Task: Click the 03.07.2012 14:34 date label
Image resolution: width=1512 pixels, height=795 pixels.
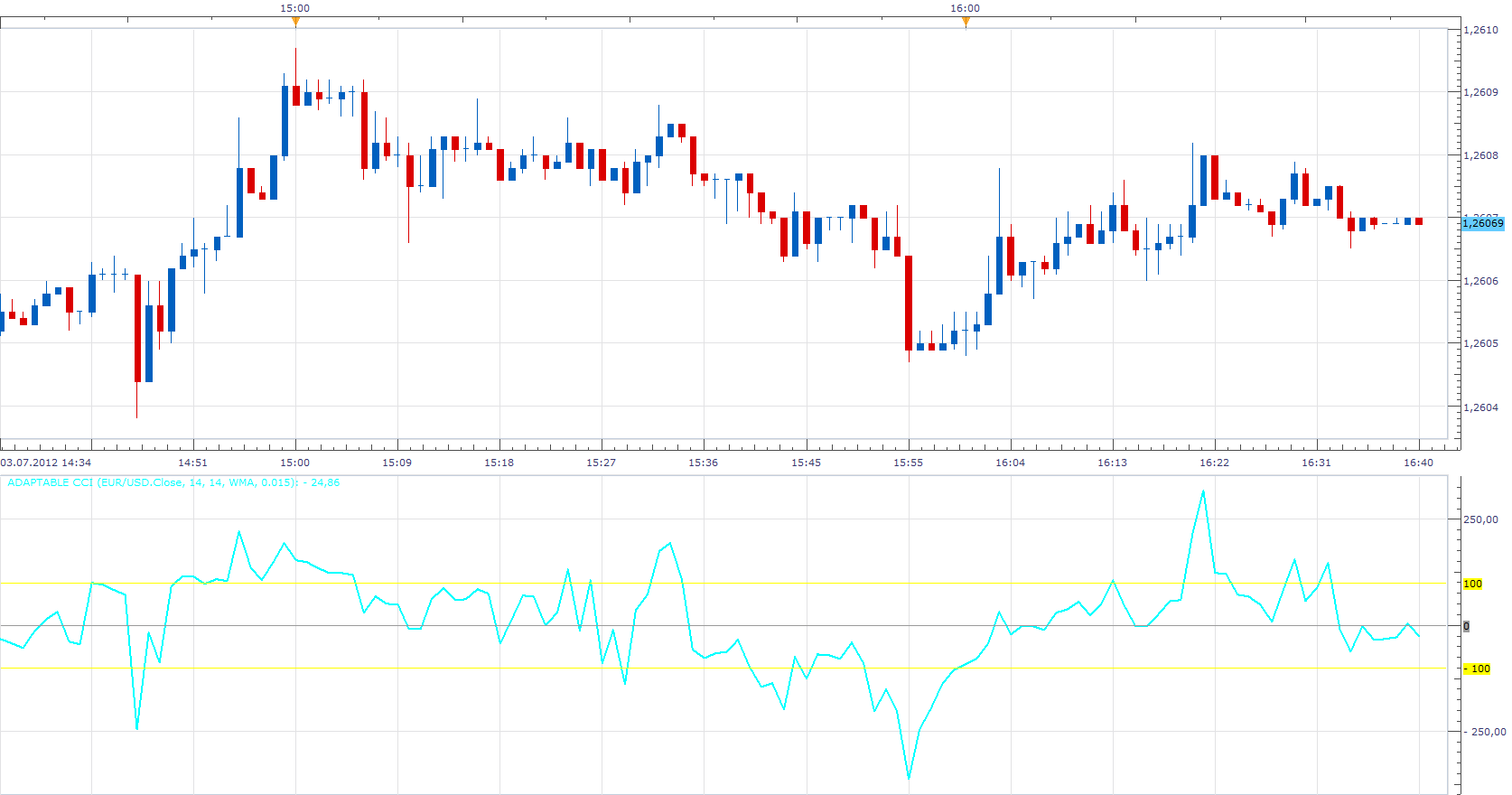Action: coord(46,463)
